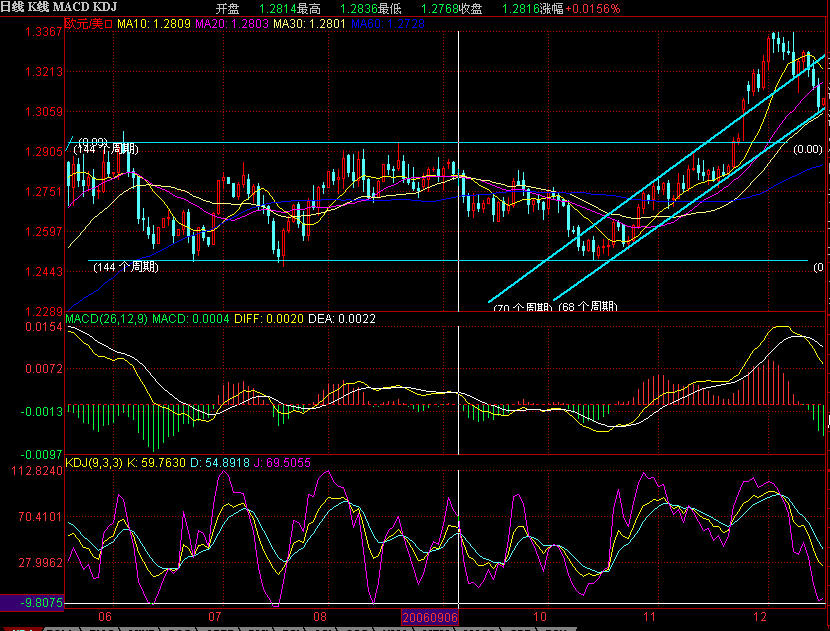This screenshot has width=830, height=631.
Task: Click month 06 on the time axis
Action: pos(105,617)
